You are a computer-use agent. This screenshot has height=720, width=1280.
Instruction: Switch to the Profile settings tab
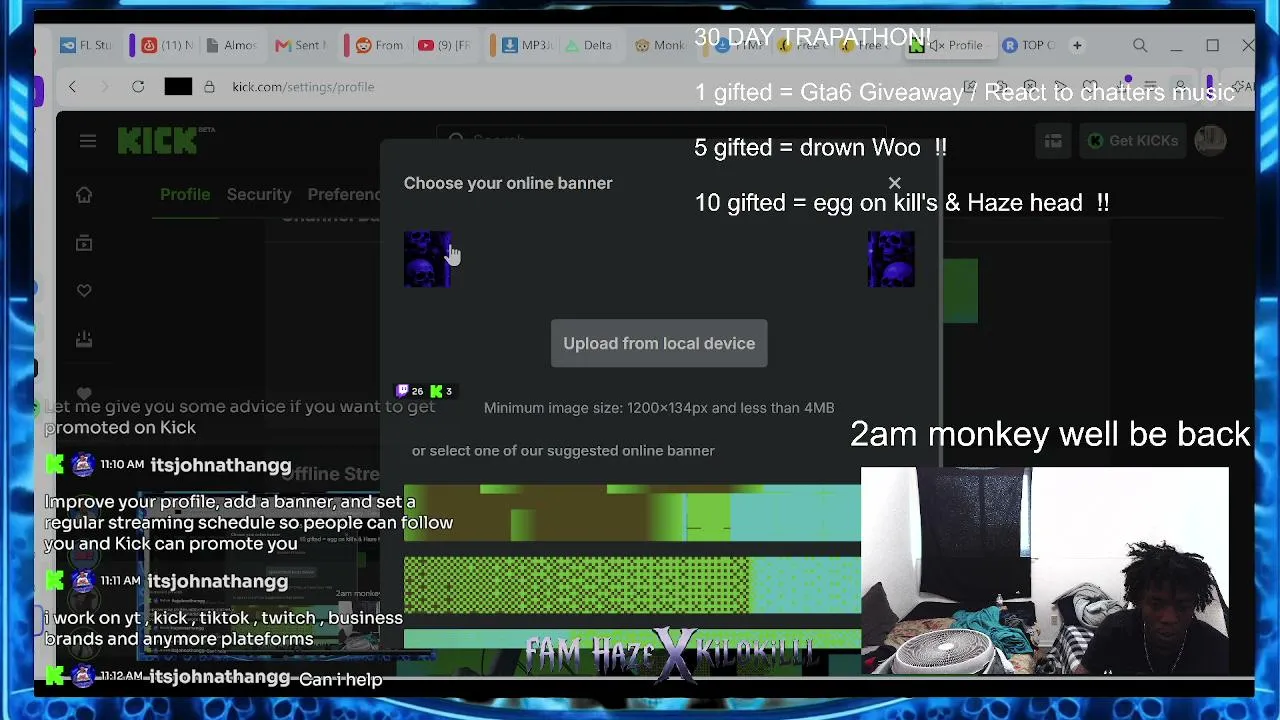tap(185, 194)
